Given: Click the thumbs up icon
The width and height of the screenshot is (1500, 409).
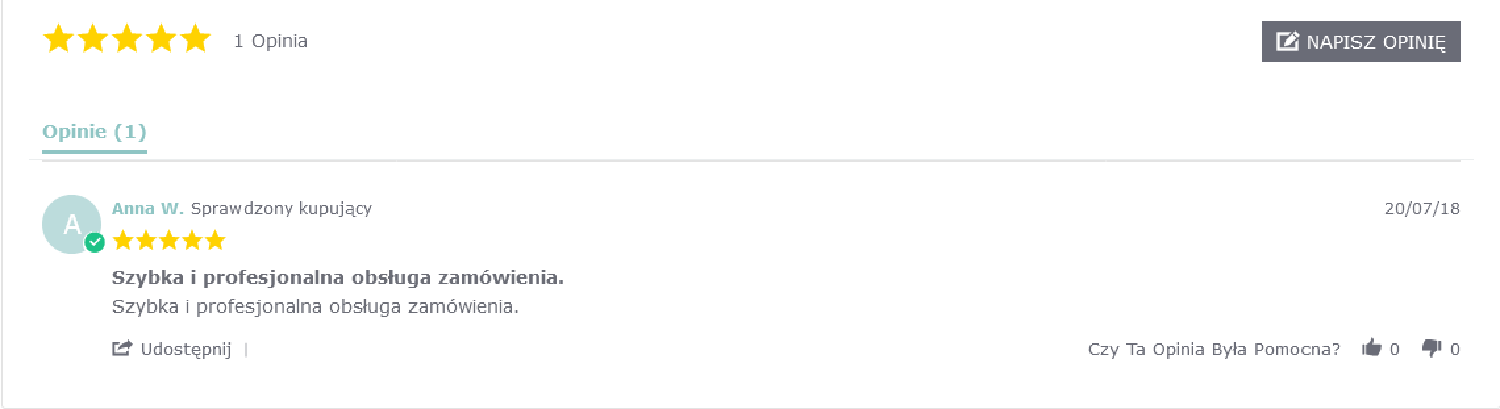Looking at the screenshot, I should pos(1372,348).
